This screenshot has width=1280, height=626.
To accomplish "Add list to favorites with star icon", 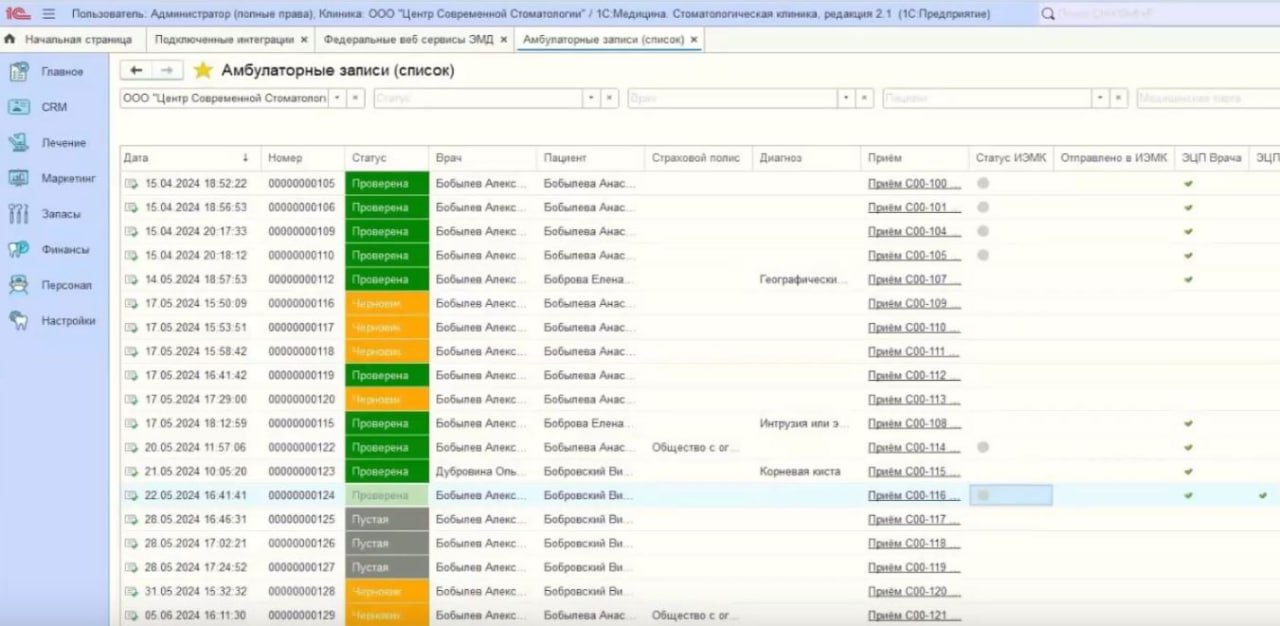I will click(x=203, y=71).
